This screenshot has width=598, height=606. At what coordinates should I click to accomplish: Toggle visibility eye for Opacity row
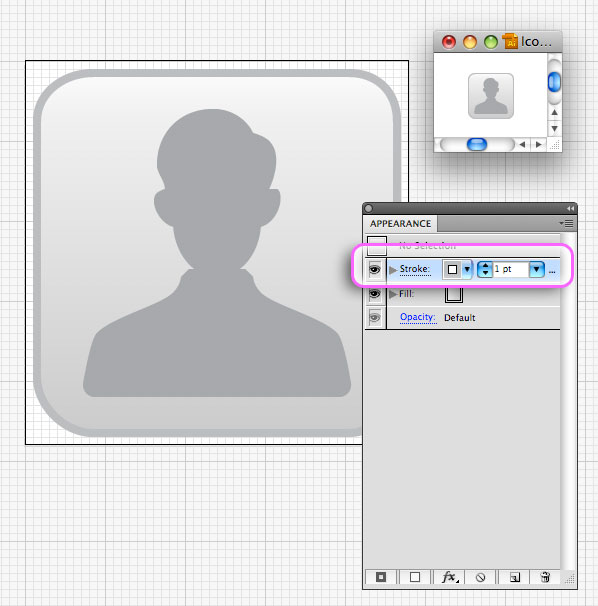[x=375, y=318]
